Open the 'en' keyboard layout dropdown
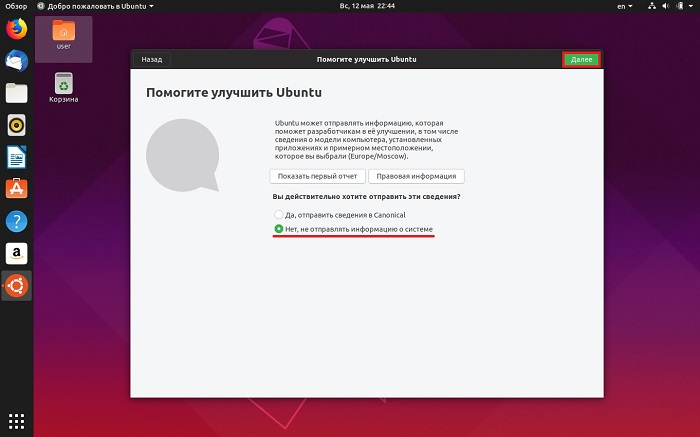The image size is (700, 437). pos(625,6)
